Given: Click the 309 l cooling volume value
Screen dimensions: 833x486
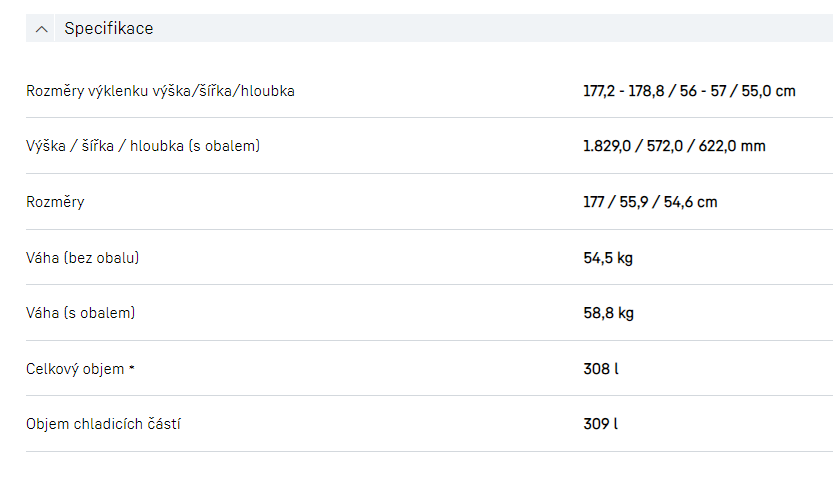Looking at the screenshot, I should [x=601, y=424].
